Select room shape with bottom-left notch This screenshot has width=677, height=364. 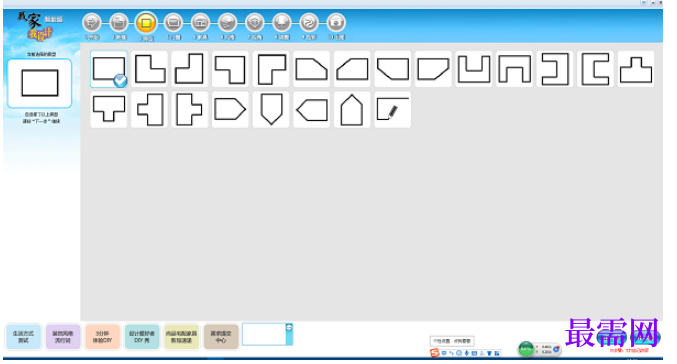[231, 69]
